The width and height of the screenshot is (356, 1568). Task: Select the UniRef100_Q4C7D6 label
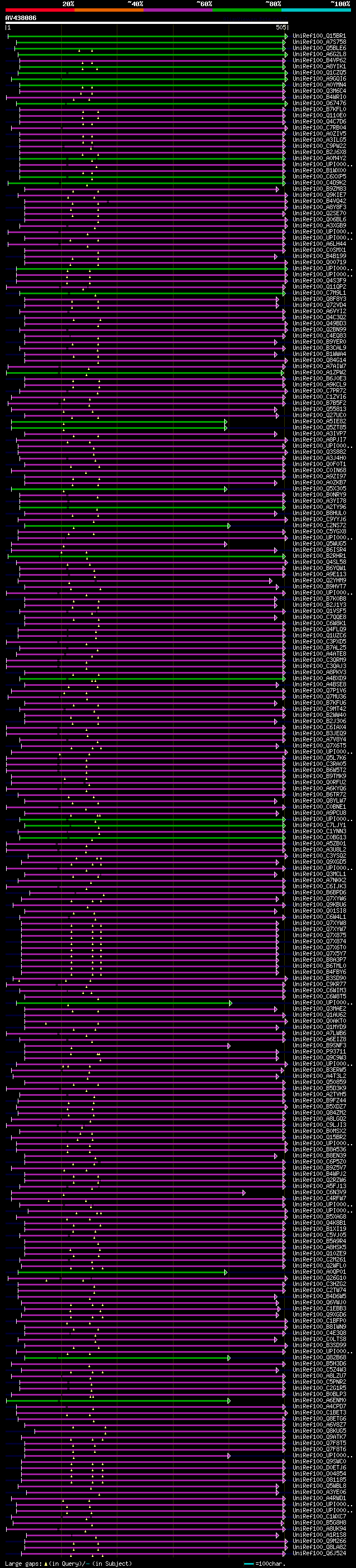tap(319, 122)
